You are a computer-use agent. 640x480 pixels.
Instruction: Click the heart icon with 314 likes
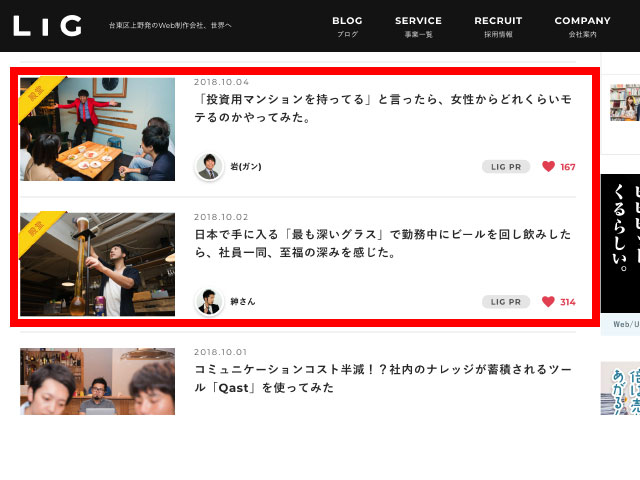[548, 301]
